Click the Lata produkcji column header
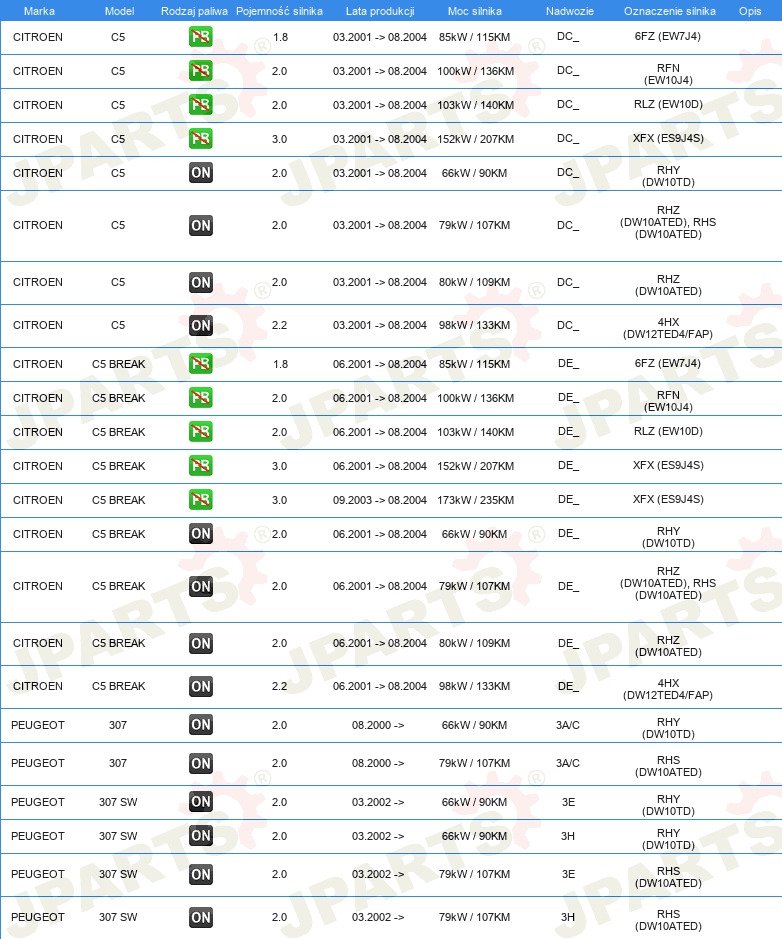Image resolution: width=782 pixels, height=939 pixels. click(380, 11)
